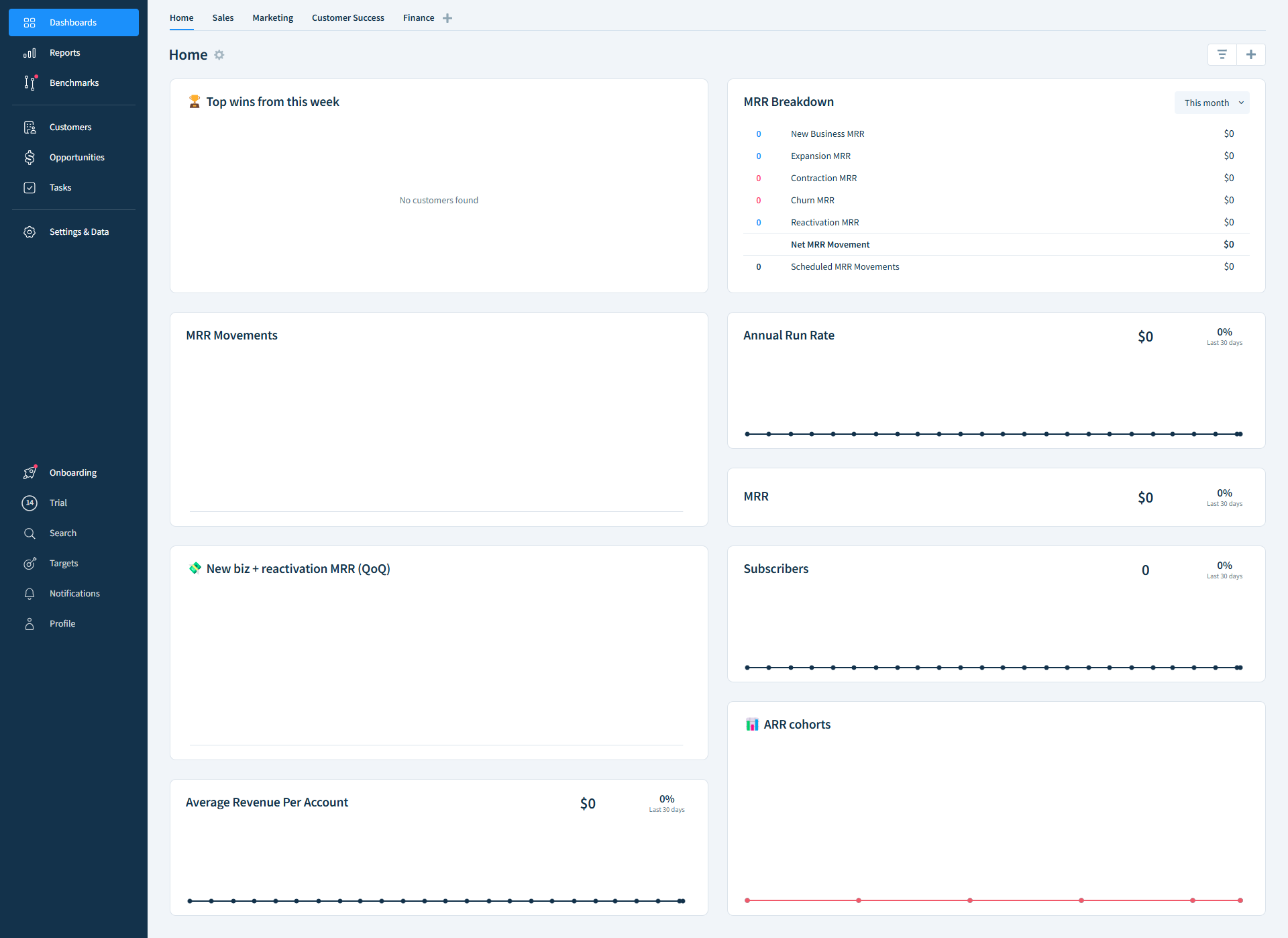
Task: Add new dashboard tab with plus
Action: (x=447, y=18)
